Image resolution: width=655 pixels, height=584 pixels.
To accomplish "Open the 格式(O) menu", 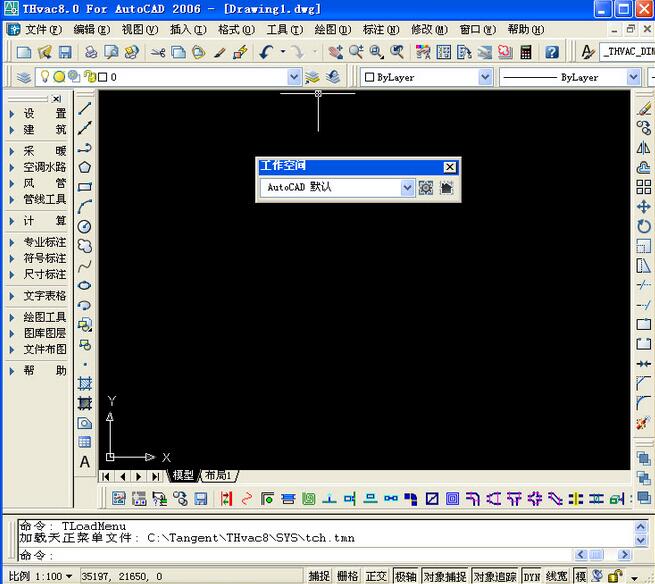I will tap(236, 30).
